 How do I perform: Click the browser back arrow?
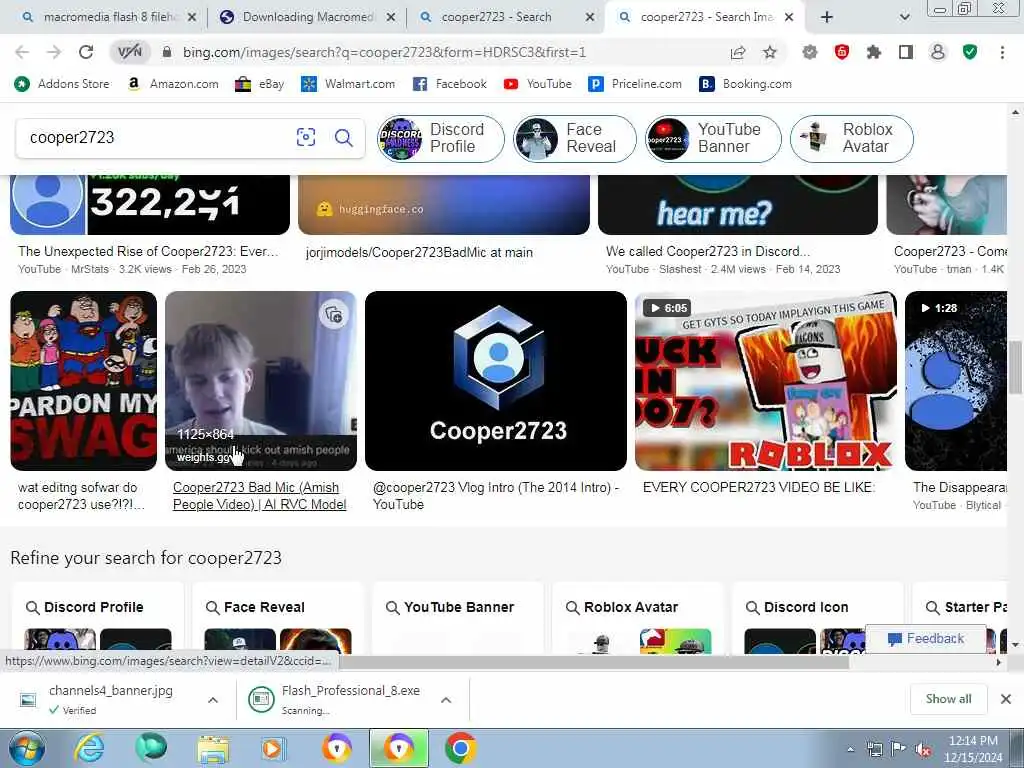[22, 52]
